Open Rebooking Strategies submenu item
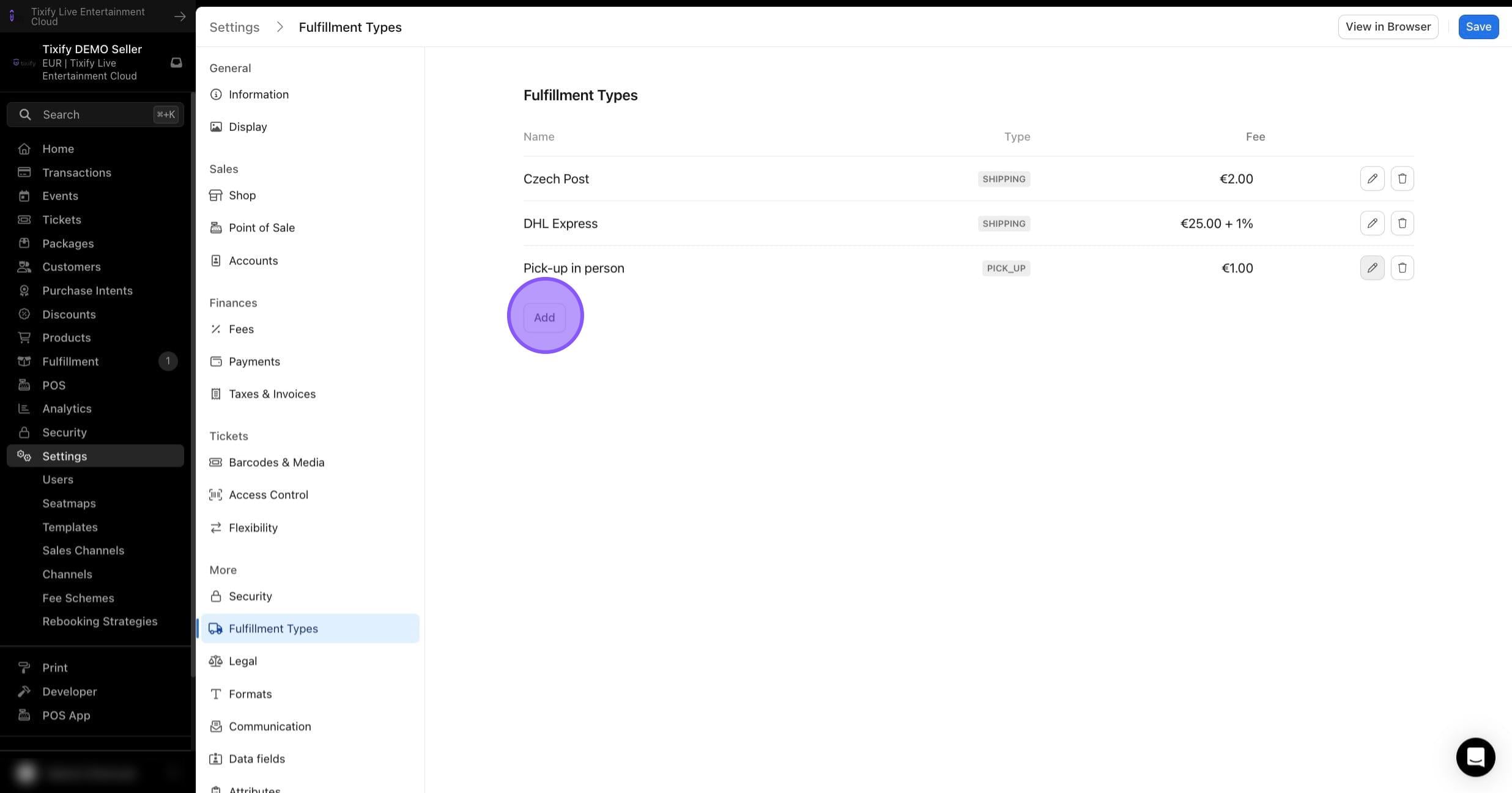The image size is (1512, 793). click(x=100, y=621)
